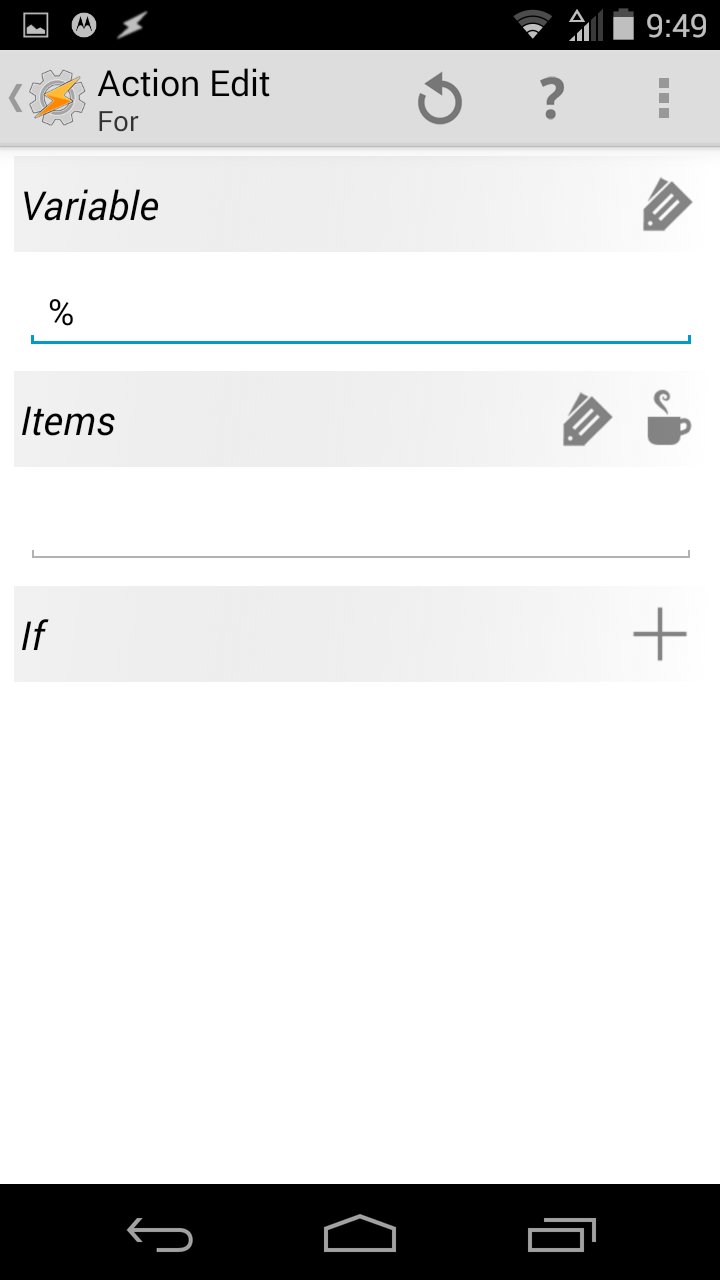Tap the picture notification icon in status bar
The height and width of the screenshot is (1280, 720).
point(36,25)
